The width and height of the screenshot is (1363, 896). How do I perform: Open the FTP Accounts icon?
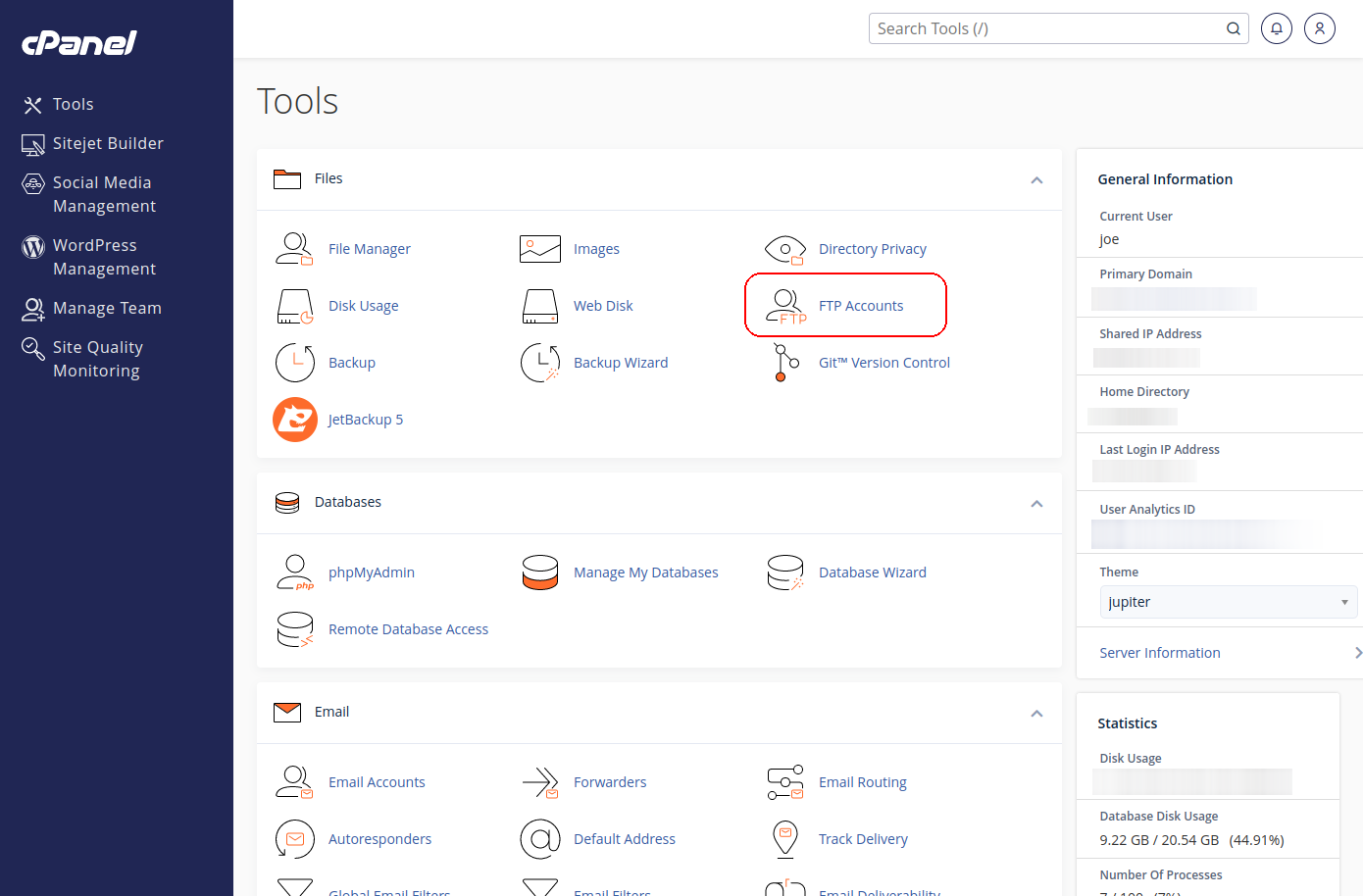click(x=784, y=306)
